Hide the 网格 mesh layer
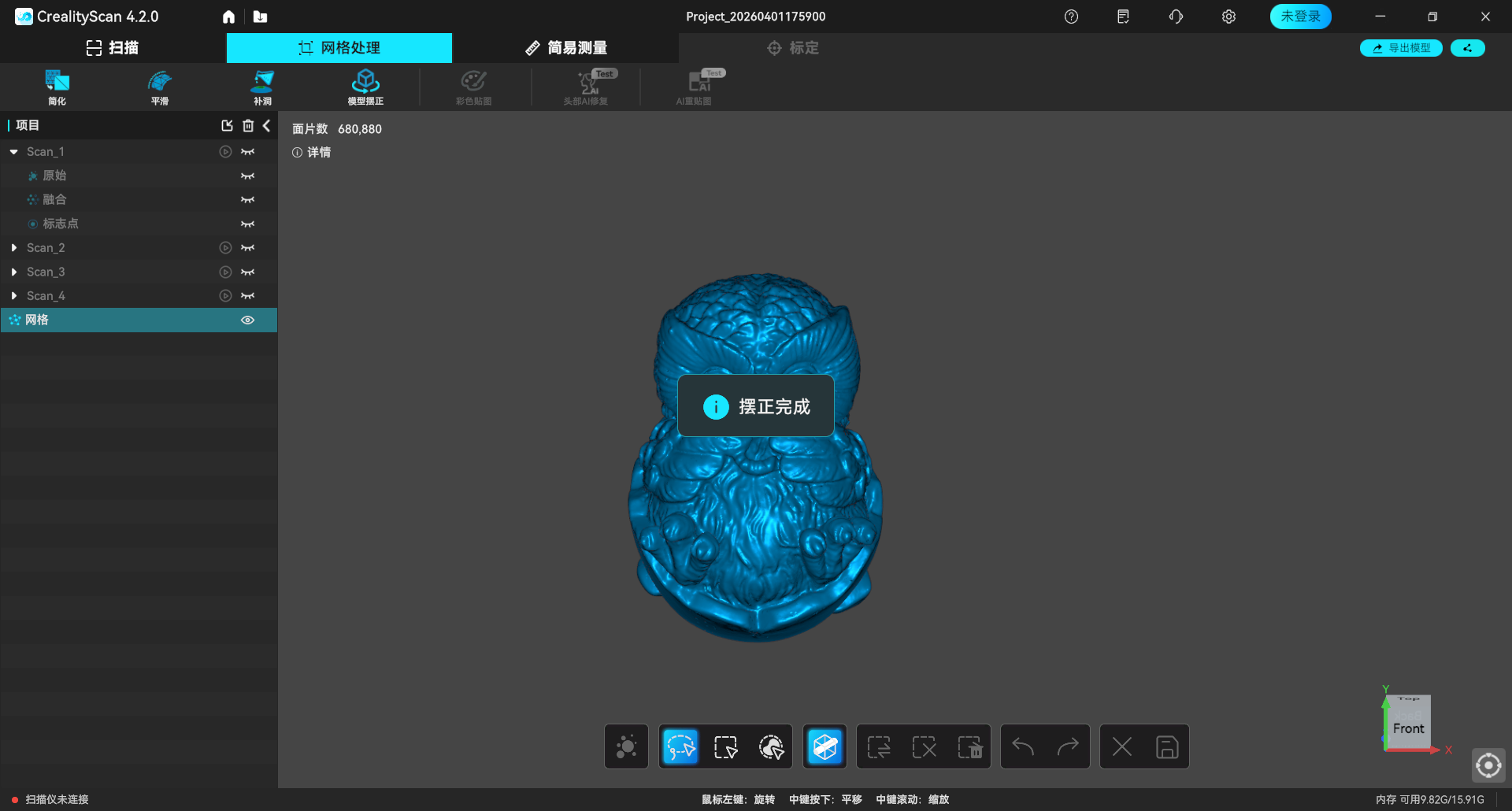1512x811 pixels. 247,320
